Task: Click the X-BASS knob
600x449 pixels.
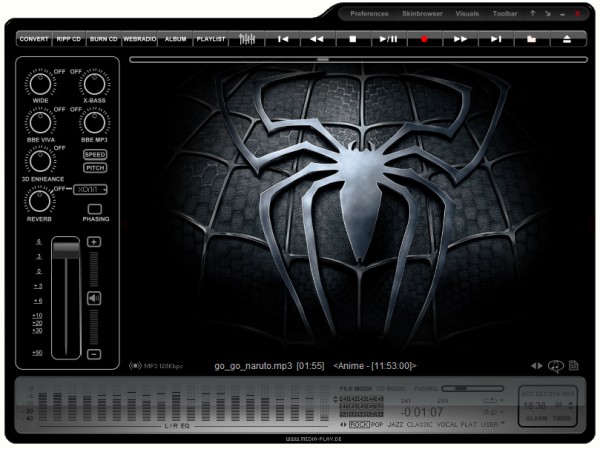Action: point(94,84)
